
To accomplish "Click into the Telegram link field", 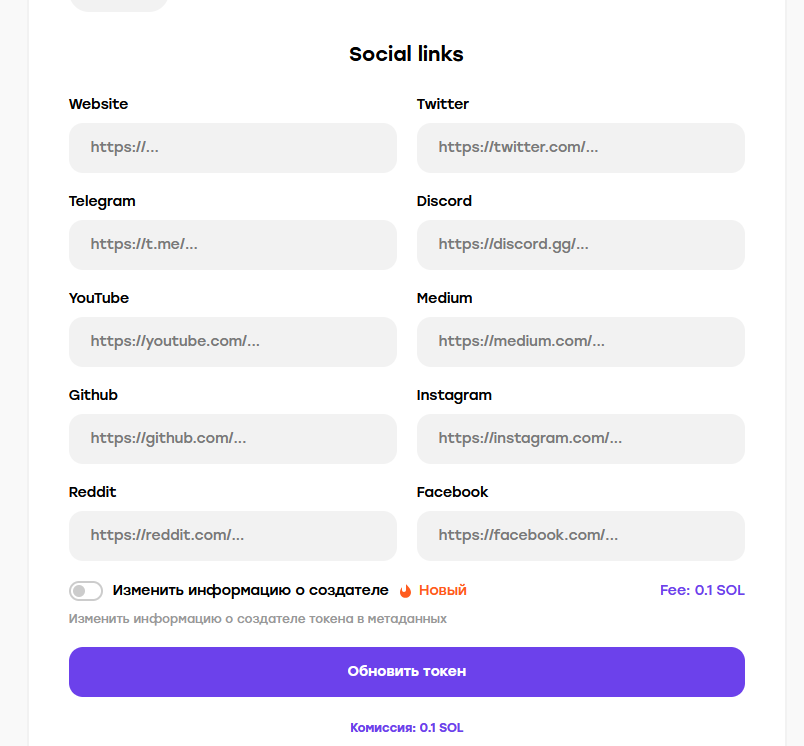I will (x=232, y=245).
